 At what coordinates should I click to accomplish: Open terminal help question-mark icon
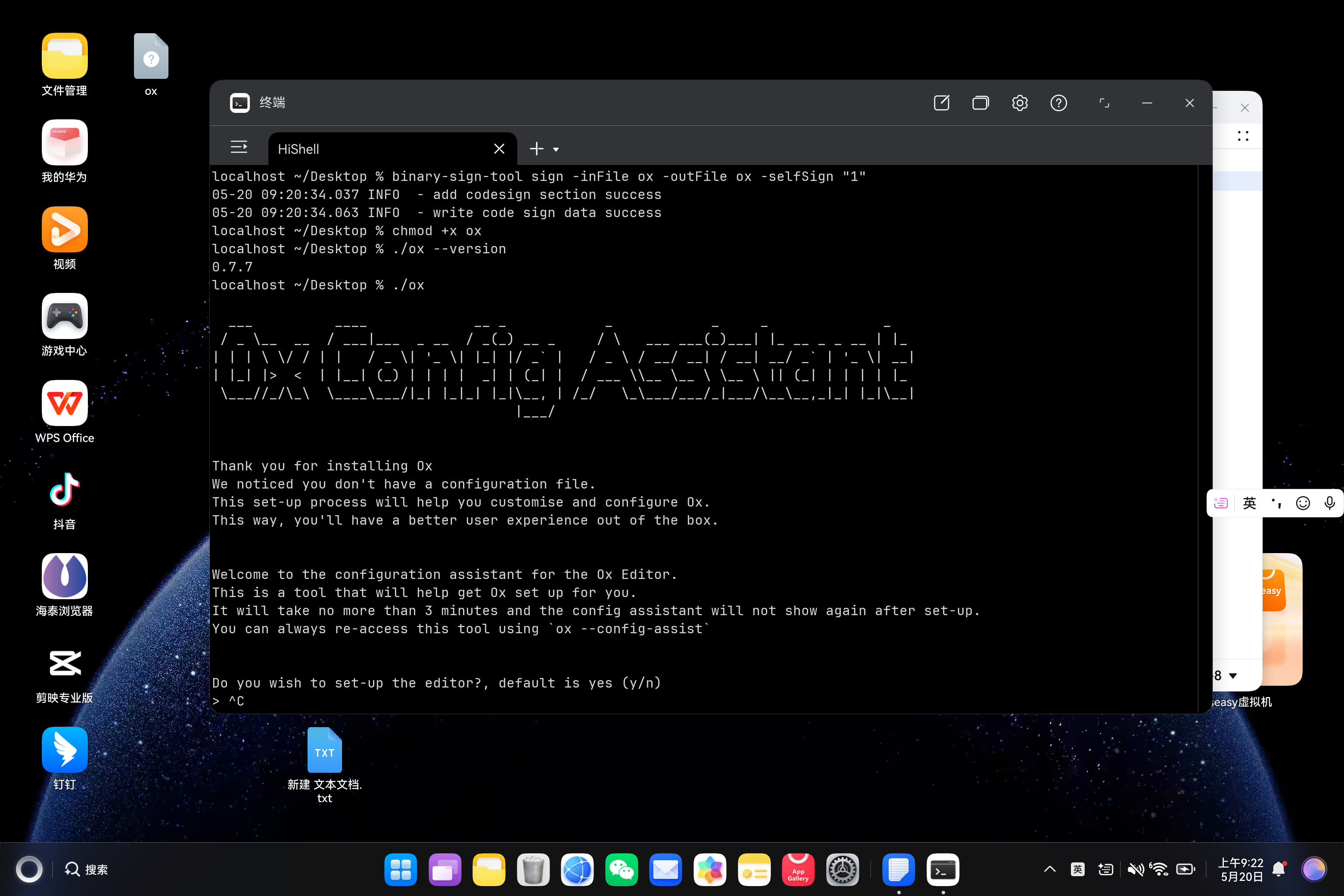tap(1058, 103)
